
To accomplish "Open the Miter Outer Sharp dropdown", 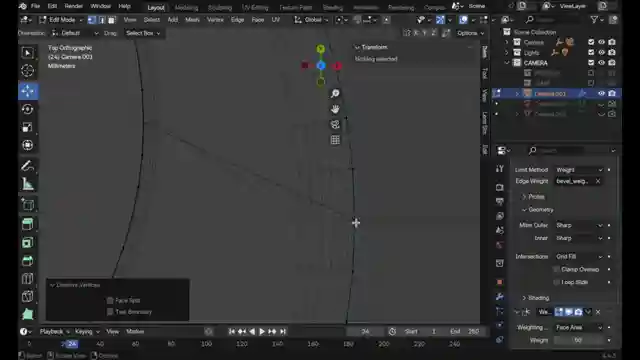I will 579,225.
